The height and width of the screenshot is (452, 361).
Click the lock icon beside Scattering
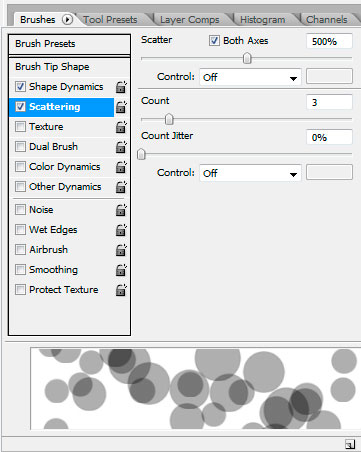pyautogui.click(x=121, y=107)
